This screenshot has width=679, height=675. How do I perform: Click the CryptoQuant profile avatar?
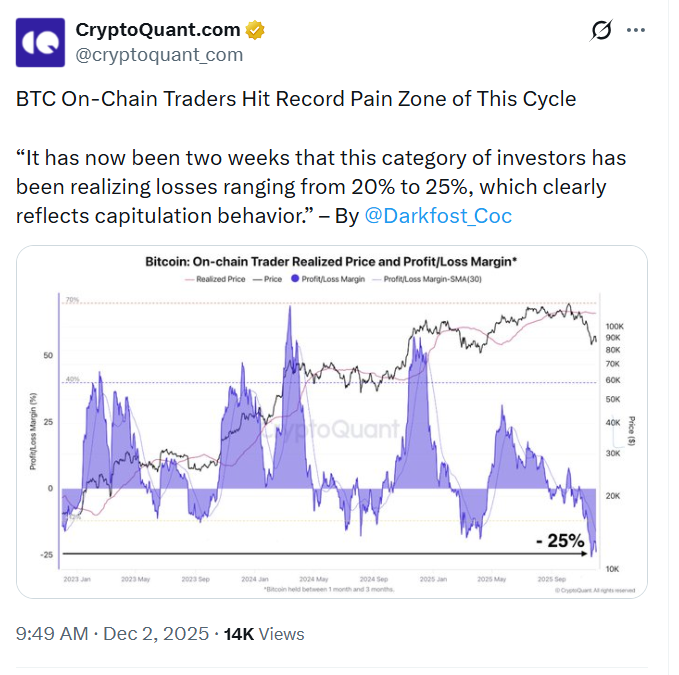click(x=41, y=42)
